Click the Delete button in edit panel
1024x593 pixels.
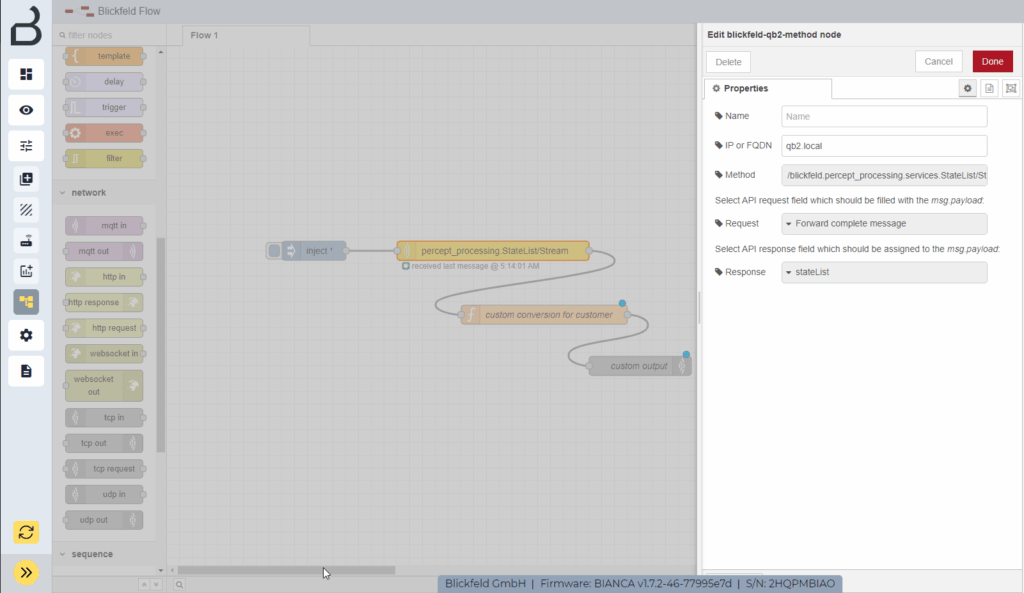point(728,61)
